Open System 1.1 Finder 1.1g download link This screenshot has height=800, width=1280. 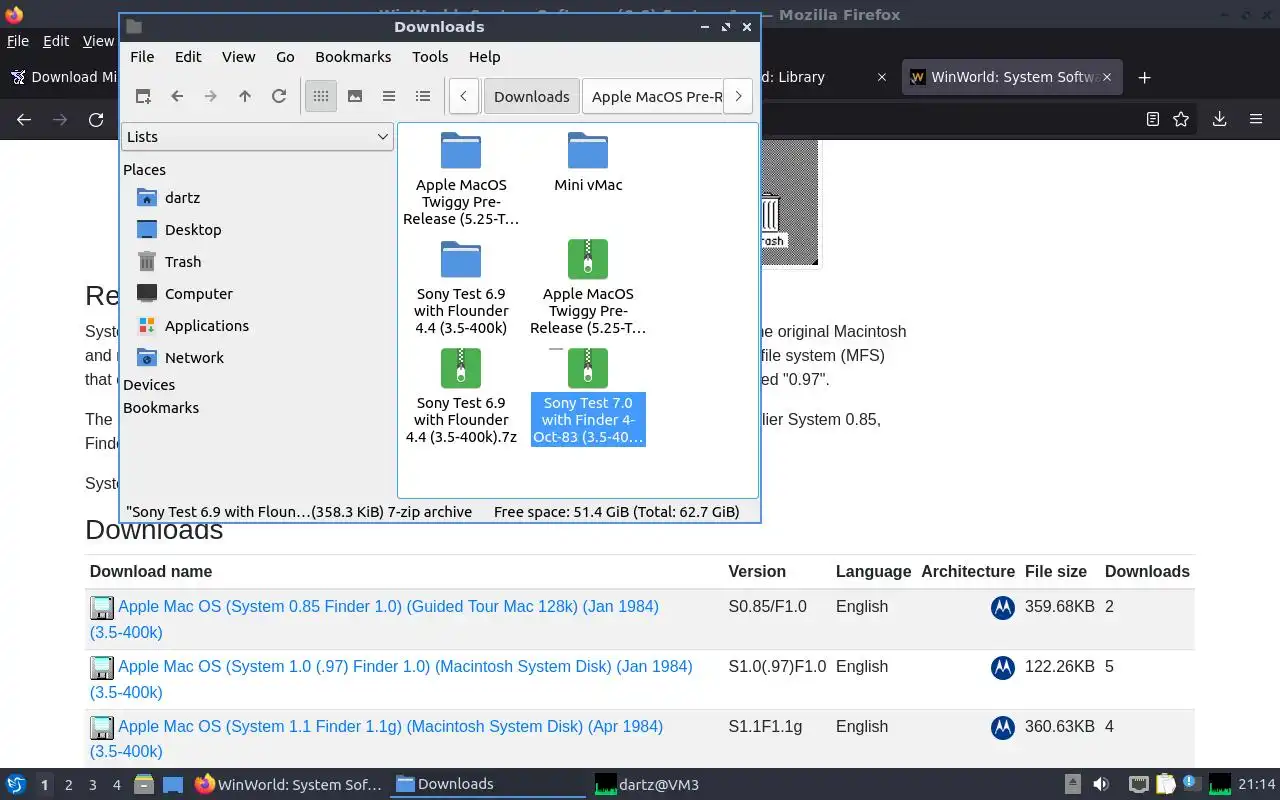pos(390,726)
